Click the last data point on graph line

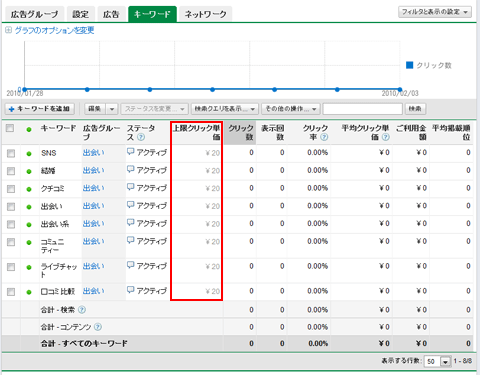(400, 89)
